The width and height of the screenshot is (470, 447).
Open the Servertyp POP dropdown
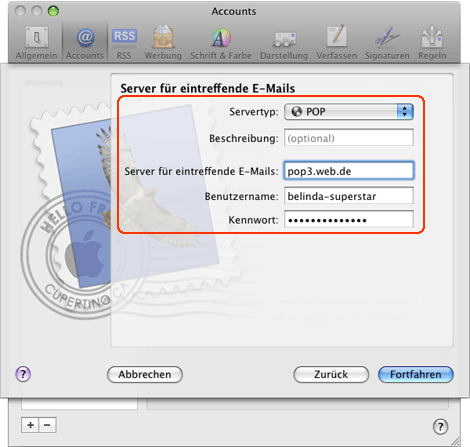click(349, 112)
